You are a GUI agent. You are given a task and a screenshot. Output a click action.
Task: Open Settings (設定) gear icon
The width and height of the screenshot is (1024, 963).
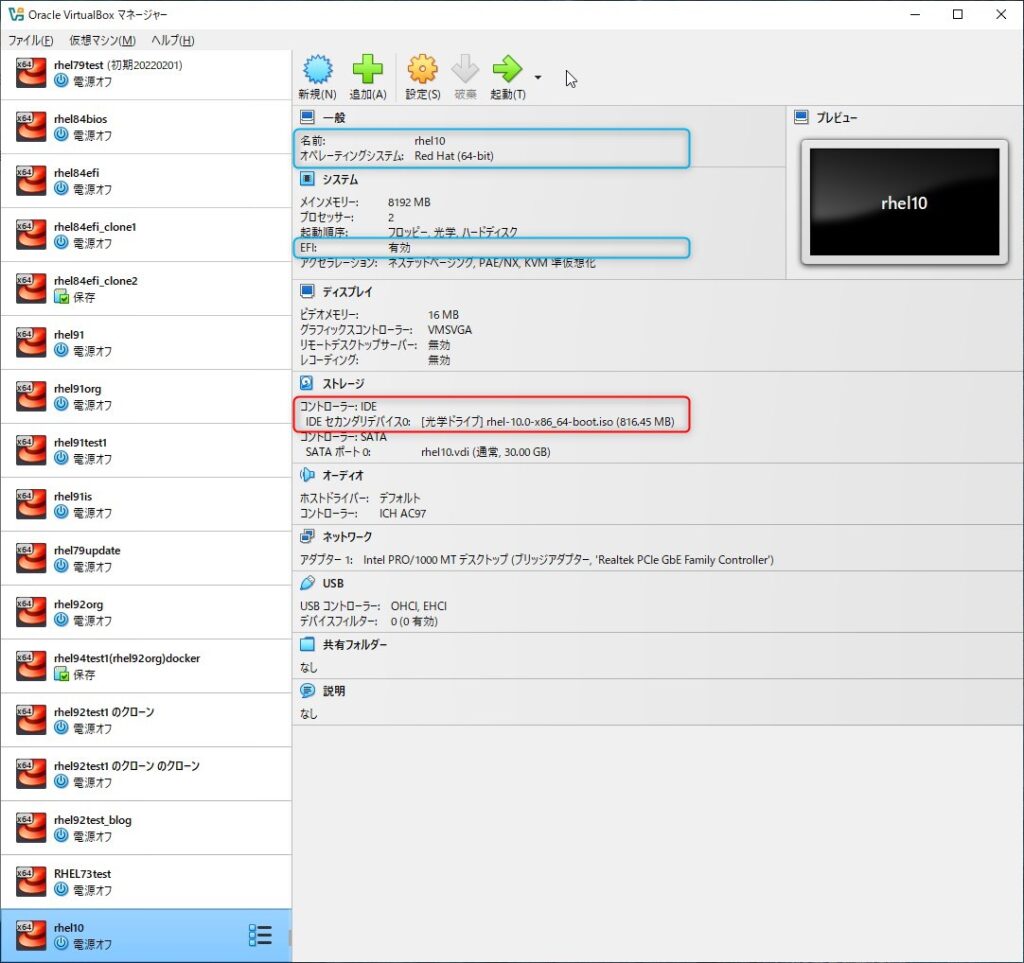(x=422, y=71)
